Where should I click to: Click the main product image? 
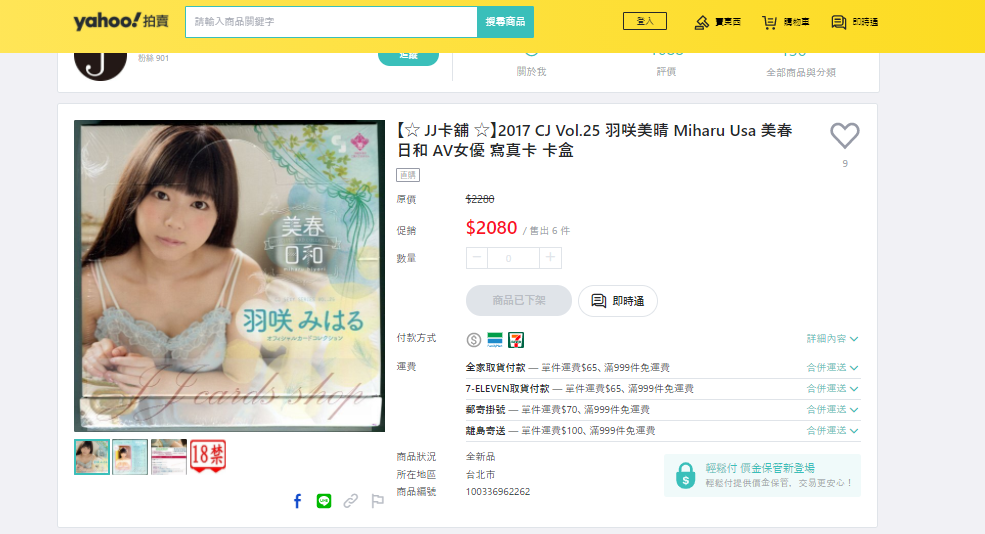(x=229, y=276)
